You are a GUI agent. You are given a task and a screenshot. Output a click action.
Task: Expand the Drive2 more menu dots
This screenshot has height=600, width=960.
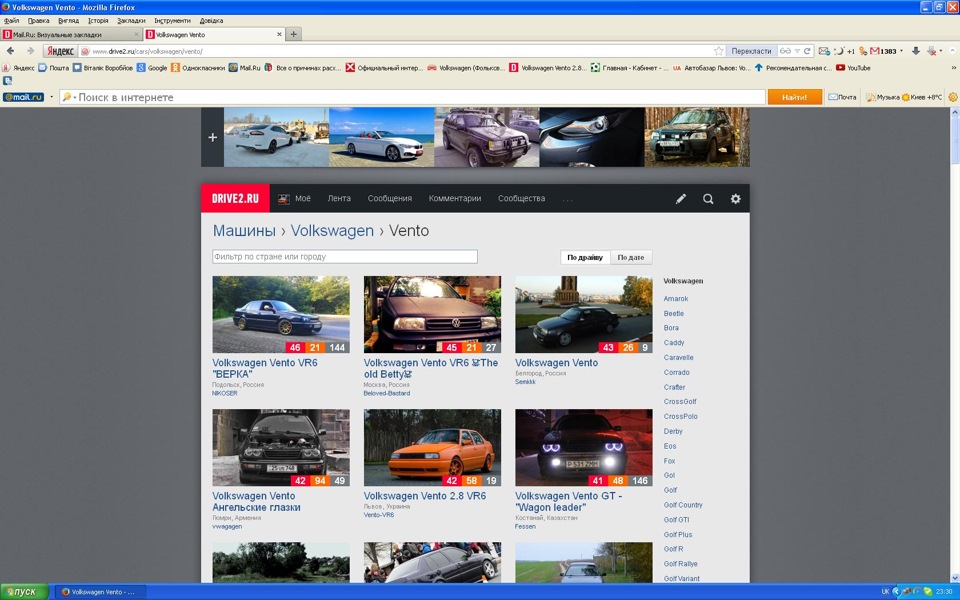tap(568, 199)
